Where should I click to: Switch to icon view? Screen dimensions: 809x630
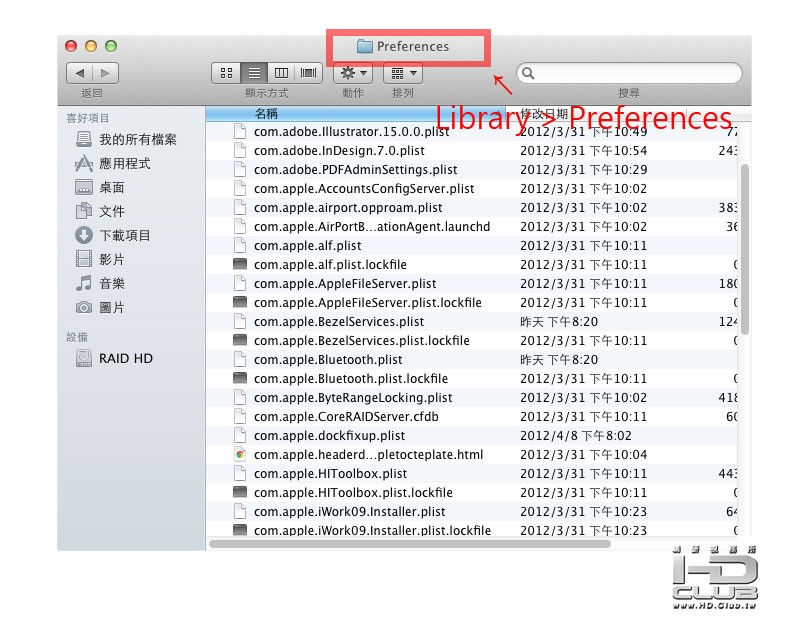(x=226, y=73)
